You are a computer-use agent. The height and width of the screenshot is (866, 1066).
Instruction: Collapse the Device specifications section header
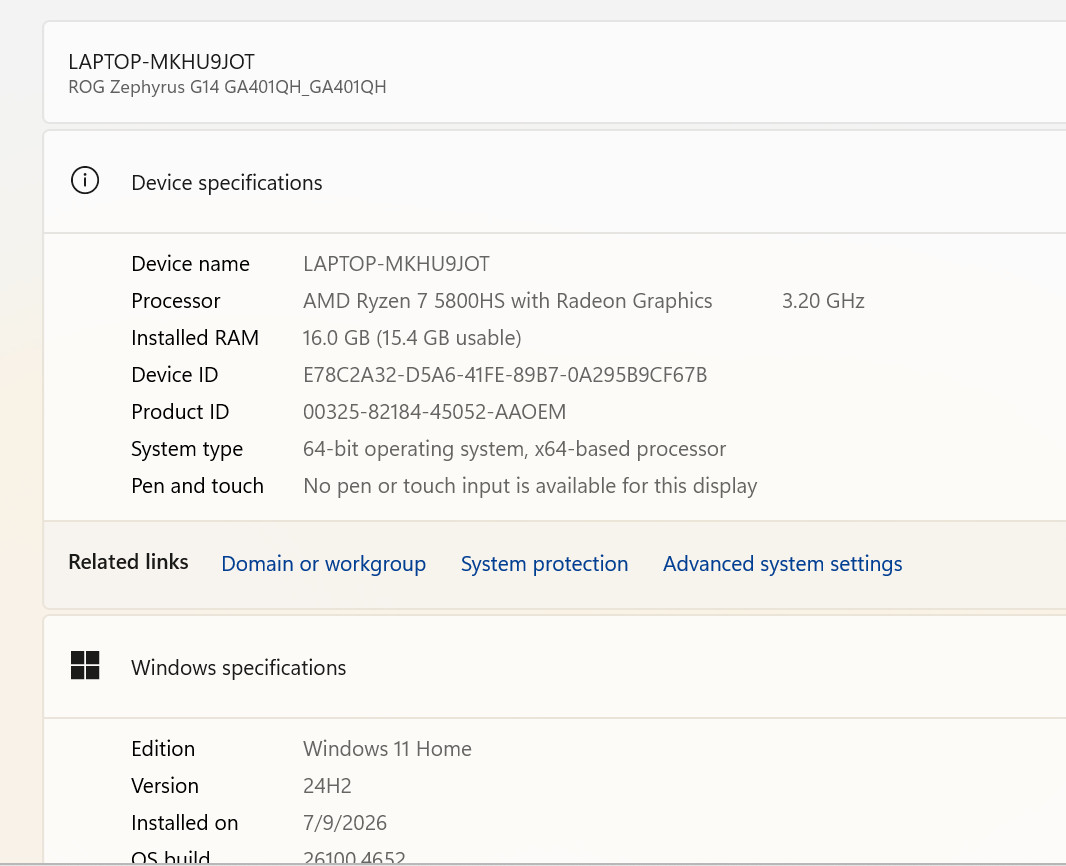tap(555, 182)
